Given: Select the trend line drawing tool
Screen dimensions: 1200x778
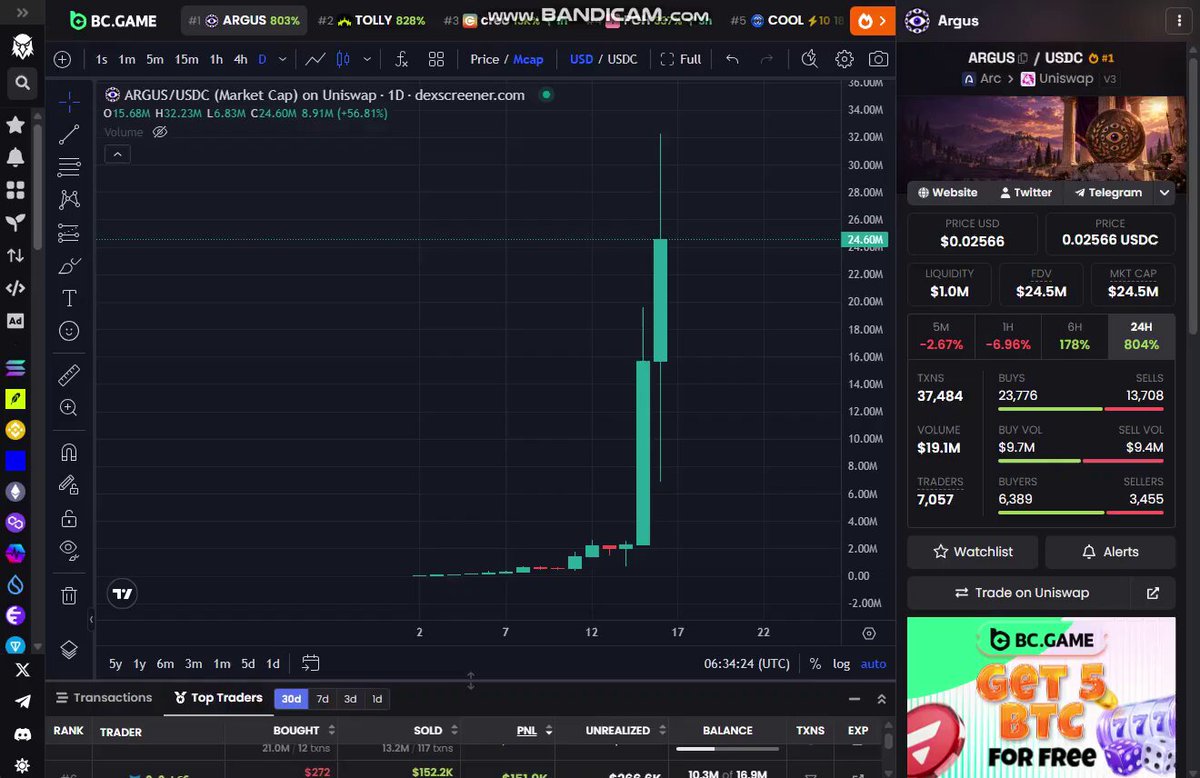Looking at the screenshot, I should 69,134.
